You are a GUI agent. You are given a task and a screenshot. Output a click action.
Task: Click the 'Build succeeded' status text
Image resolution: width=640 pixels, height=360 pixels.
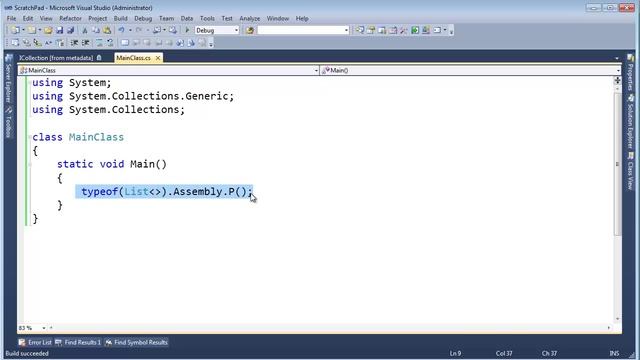pos(27,353)
